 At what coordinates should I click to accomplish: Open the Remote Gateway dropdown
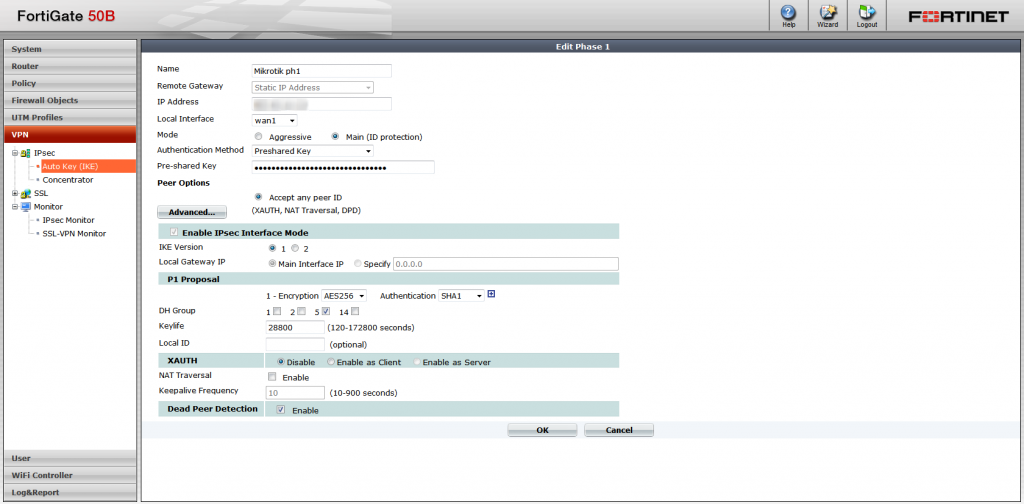click(x=313, y=87)
